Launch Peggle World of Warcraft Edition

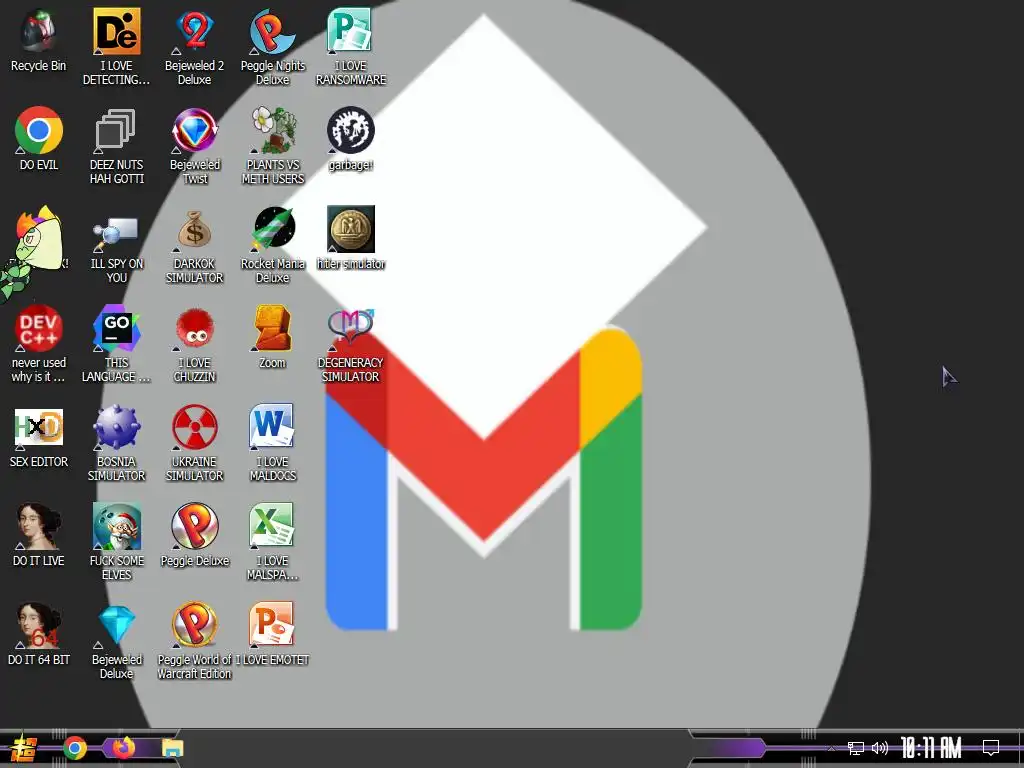tap(195, 626)
